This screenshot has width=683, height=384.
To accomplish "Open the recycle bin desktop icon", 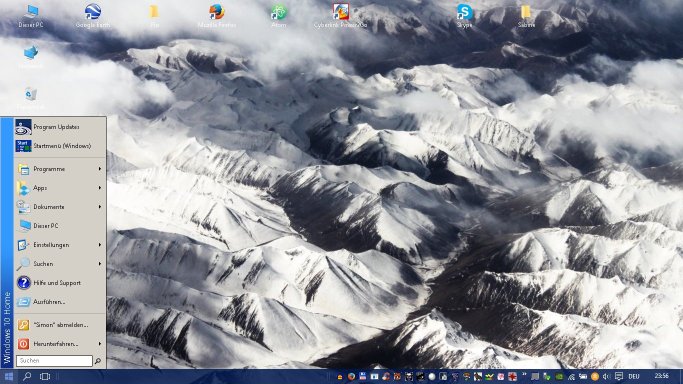I will coord(30,97).
